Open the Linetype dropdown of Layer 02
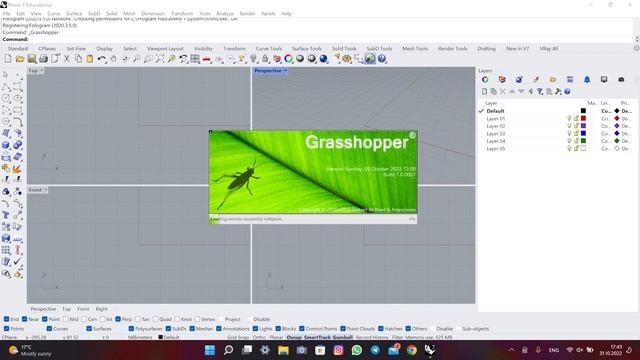Screen dimensions: 640x360 (x=606, y=126)
